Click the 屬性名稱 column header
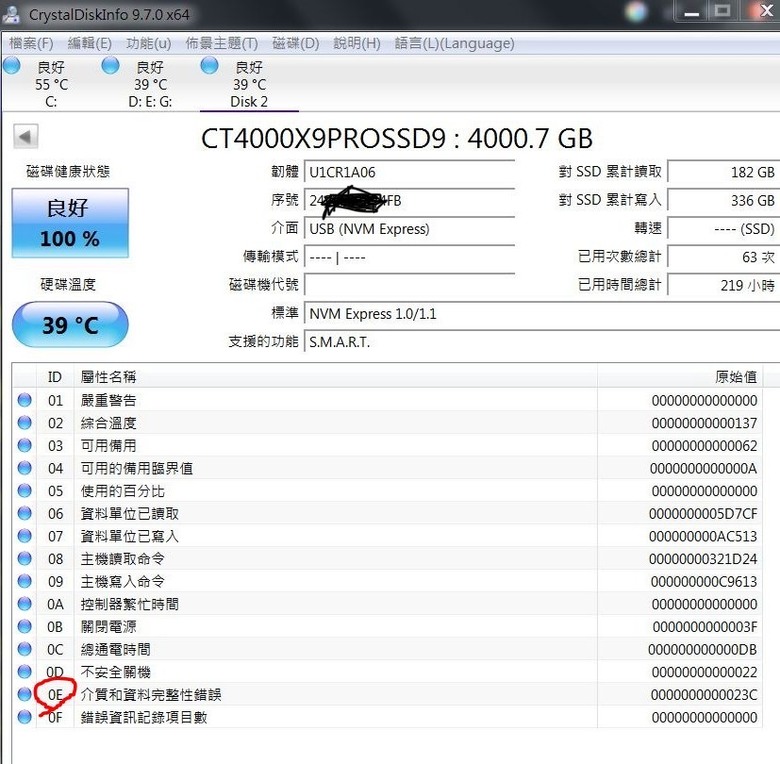Screen dimensions: 780x764 pyautogui.click(x=336, y=377)
